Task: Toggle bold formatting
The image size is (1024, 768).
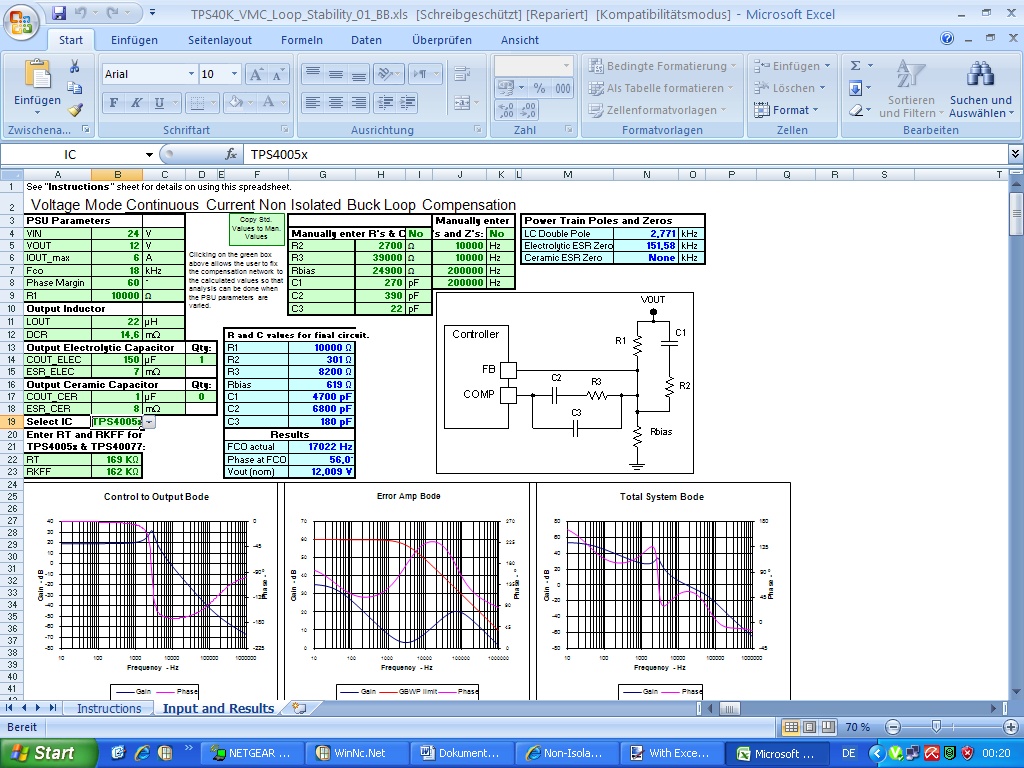Action: tap(114, 103)
